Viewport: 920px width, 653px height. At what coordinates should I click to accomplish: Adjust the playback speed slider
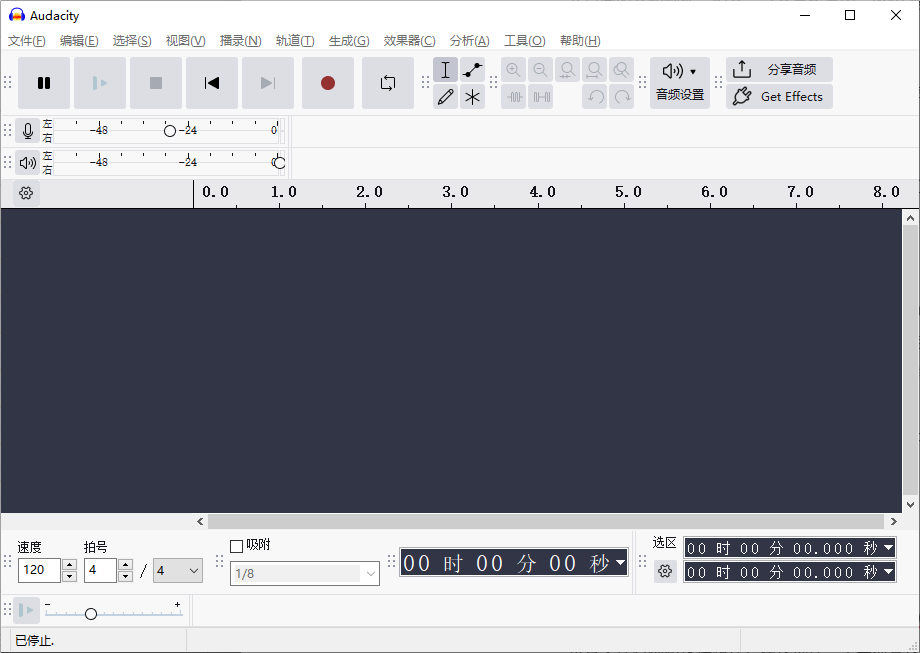pos(91,613)
